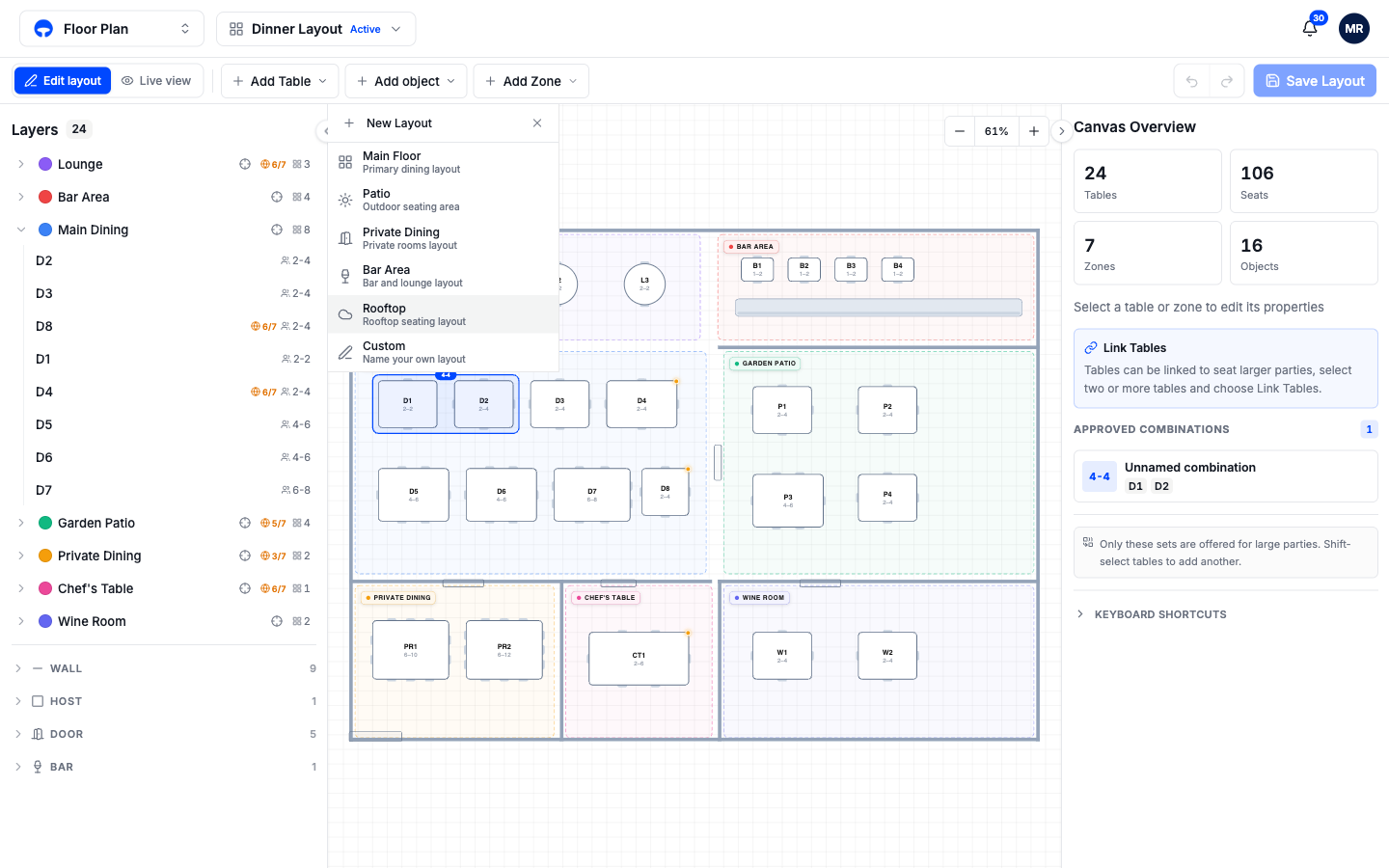Choose Custom layout option
The height and width of the screenshot is (868, 1389).
click(x=444, y=352)
